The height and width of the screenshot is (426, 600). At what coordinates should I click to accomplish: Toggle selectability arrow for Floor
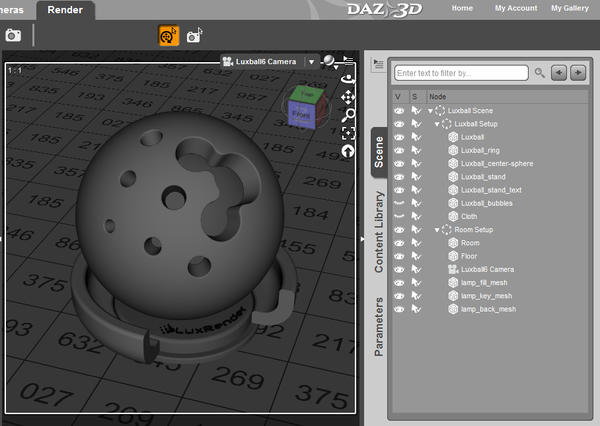(x=416, y=256)
